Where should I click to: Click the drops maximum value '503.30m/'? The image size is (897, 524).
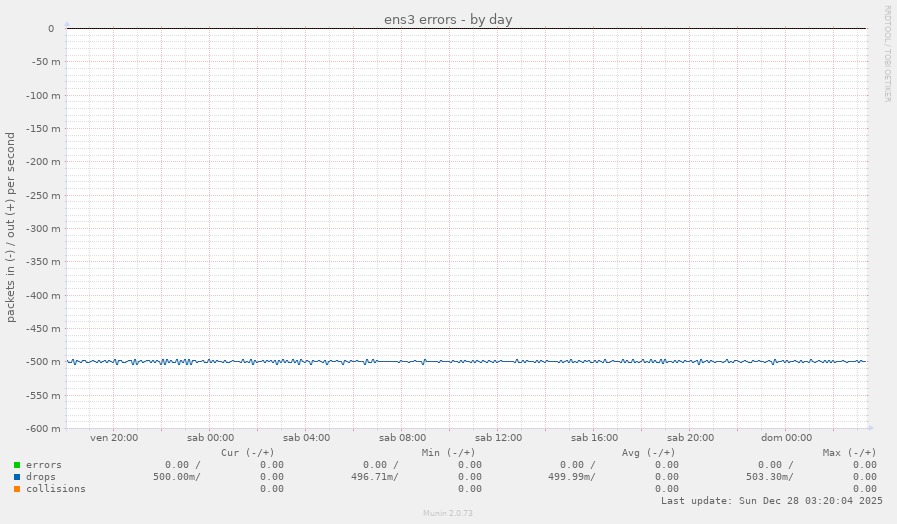769,477
